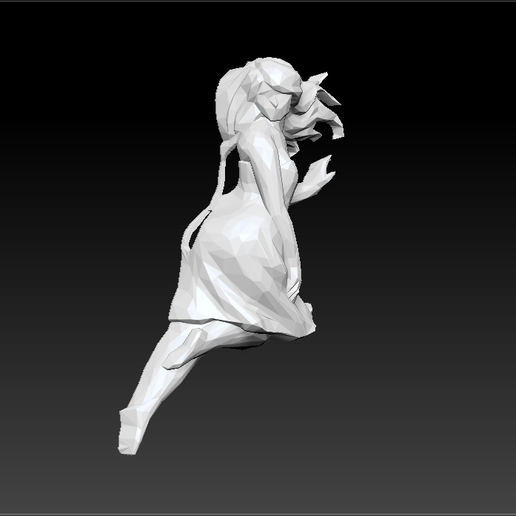Viewport: 516px width, 516px height.
Task: Click the ponytail at back of head
Action: (233, 100)
